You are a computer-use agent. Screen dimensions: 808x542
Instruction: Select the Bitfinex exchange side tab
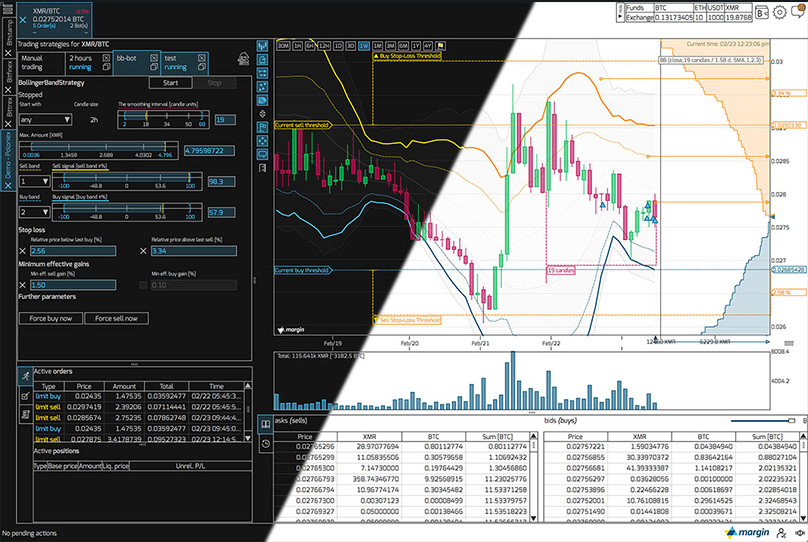coord(9,72)
